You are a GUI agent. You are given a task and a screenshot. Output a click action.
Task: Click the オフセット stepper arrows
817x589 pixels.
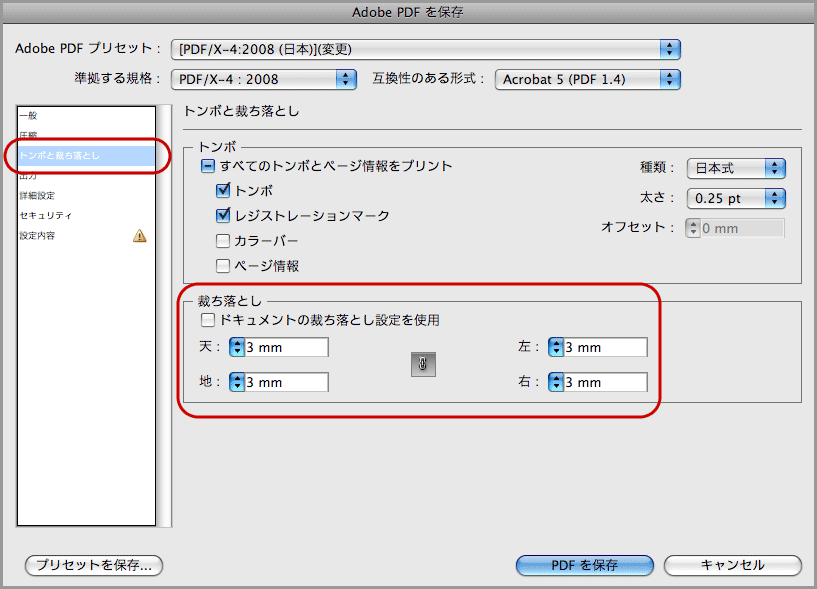tap(692, 228)
